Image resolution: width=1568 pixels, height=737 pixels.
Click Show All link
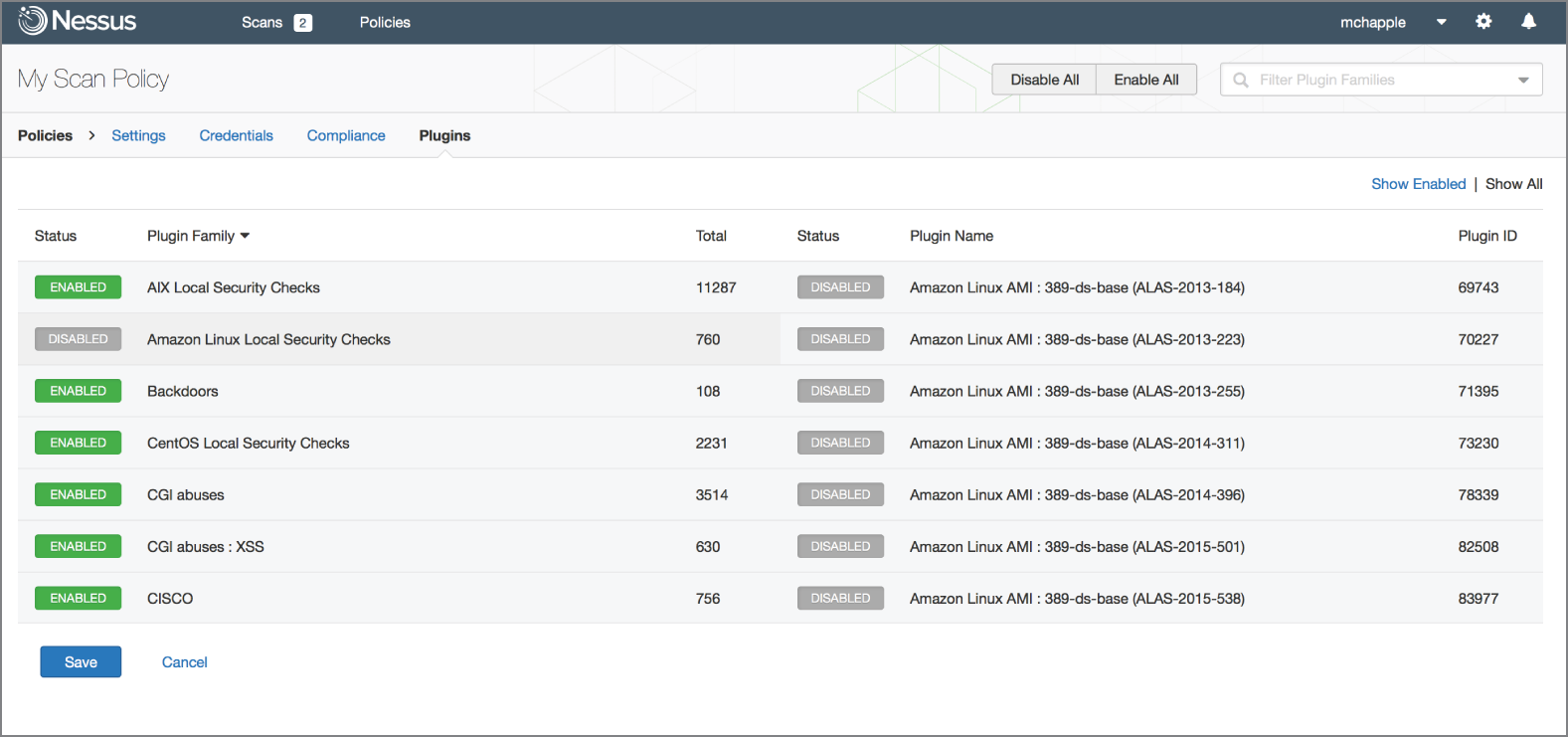pos(1513,184)
